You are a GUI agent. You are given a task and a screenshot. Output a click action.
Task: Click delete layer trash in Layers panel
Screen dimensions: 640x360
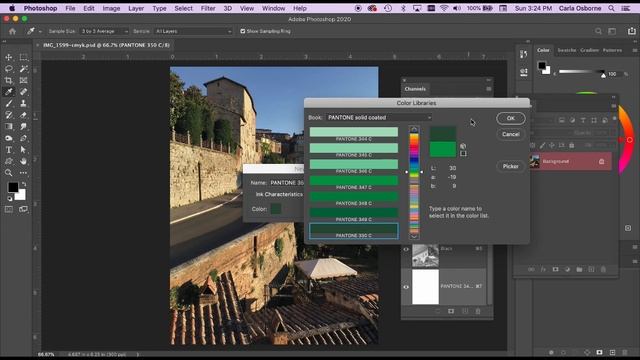pos(603,269)
